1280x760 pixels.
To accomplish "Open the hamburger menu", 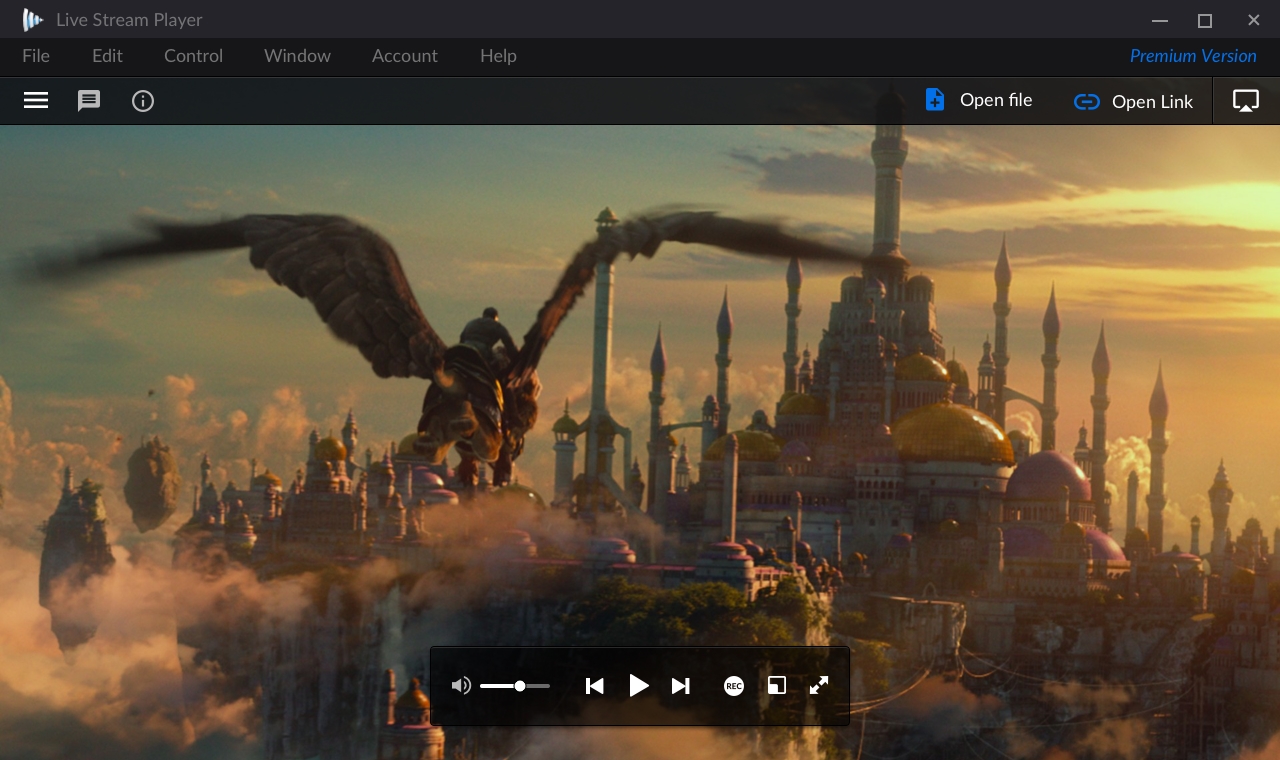I will (x=35, y=100).
